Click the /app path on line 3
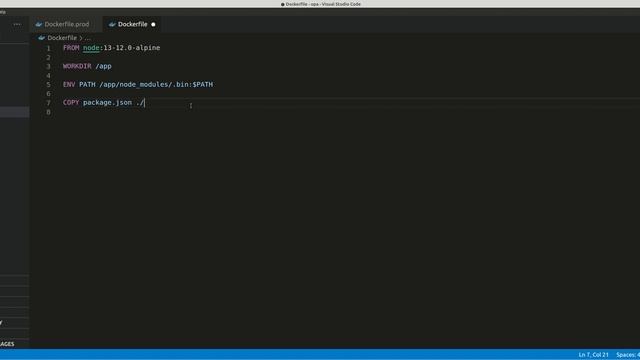 tap(103, 66)
